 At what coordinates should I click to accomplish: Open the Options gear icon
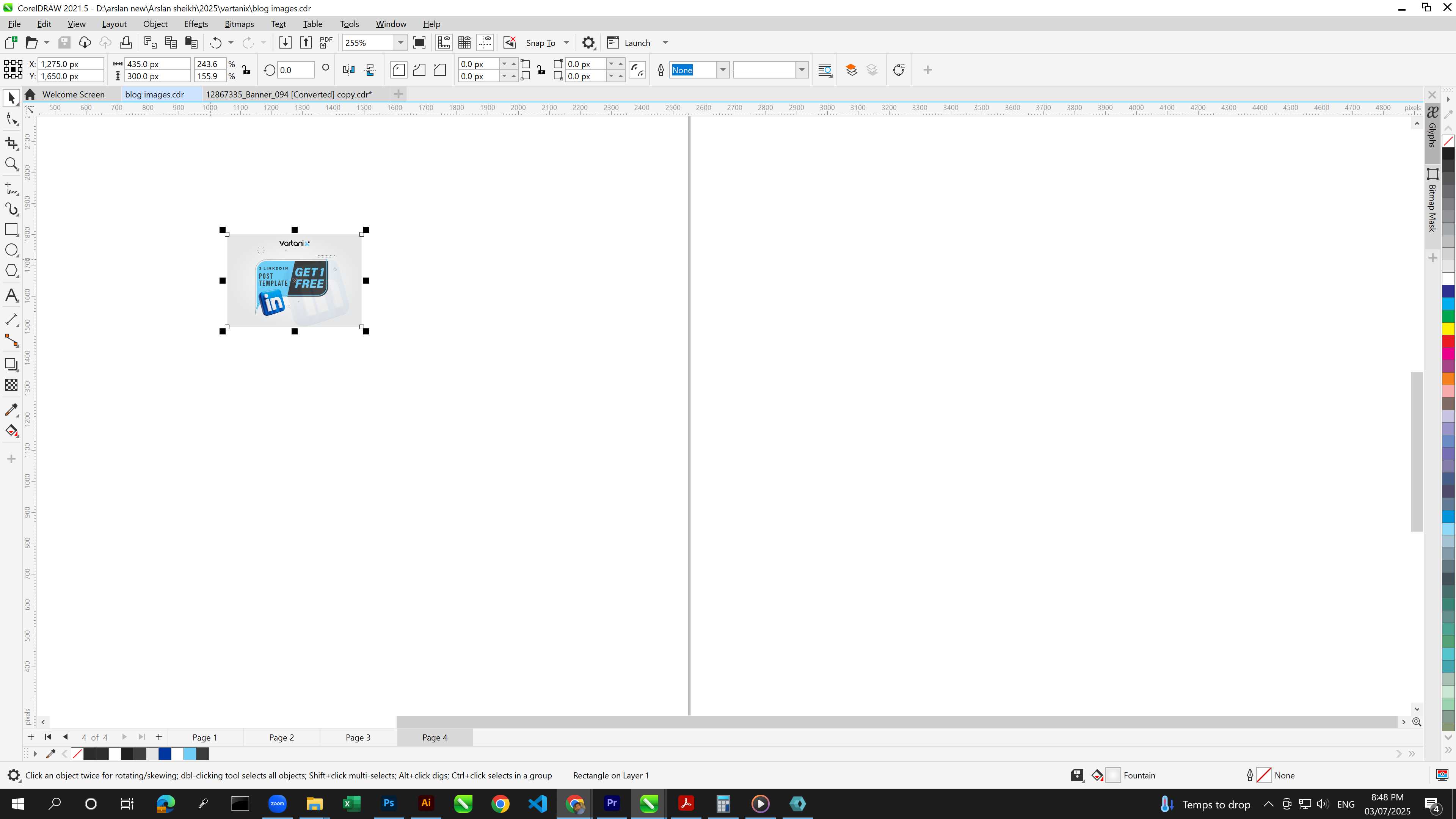pyautogui.click(x=588, y=43)
